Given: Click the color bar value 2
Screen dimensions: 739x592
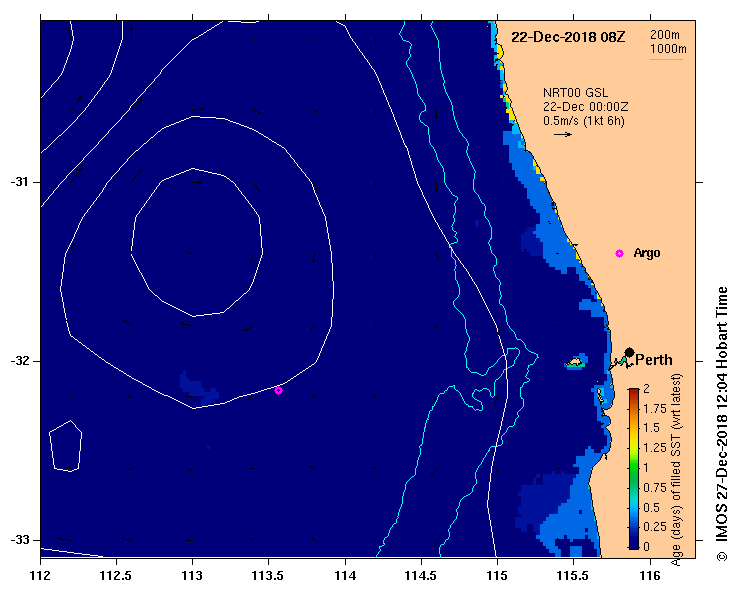Looking at the screenshot, I should [646, 388].
